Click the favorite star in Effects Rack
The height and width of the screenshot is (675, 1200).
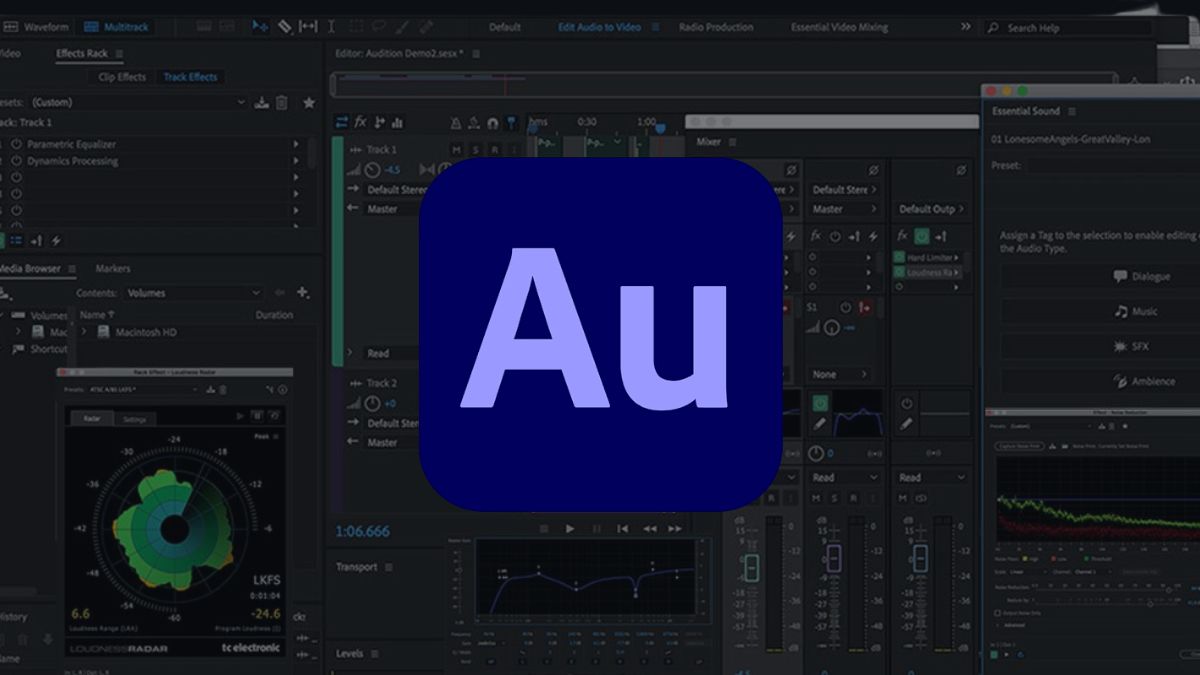309,102
